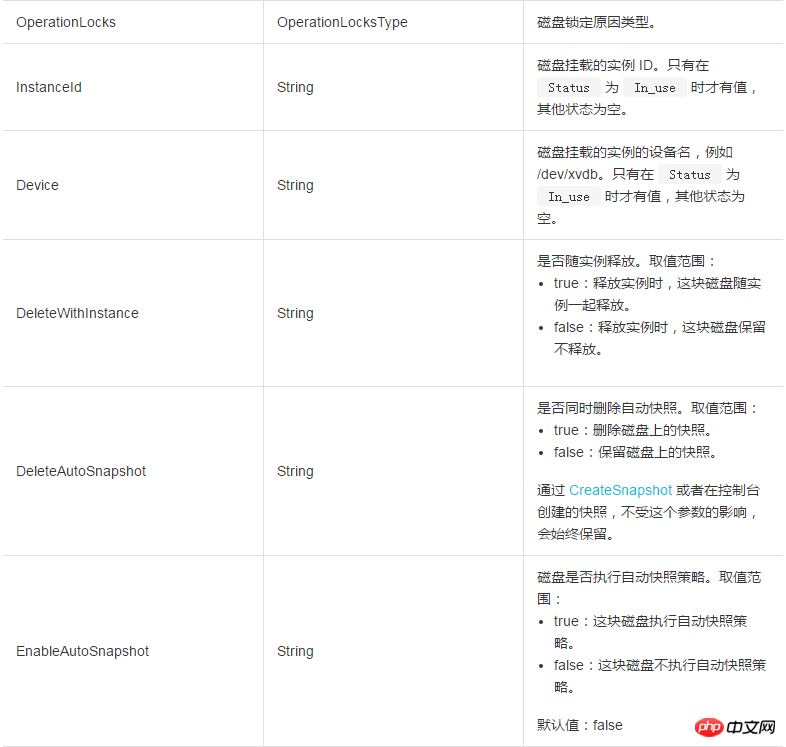Click the OperationLocksType type cell

click(342, 22)
